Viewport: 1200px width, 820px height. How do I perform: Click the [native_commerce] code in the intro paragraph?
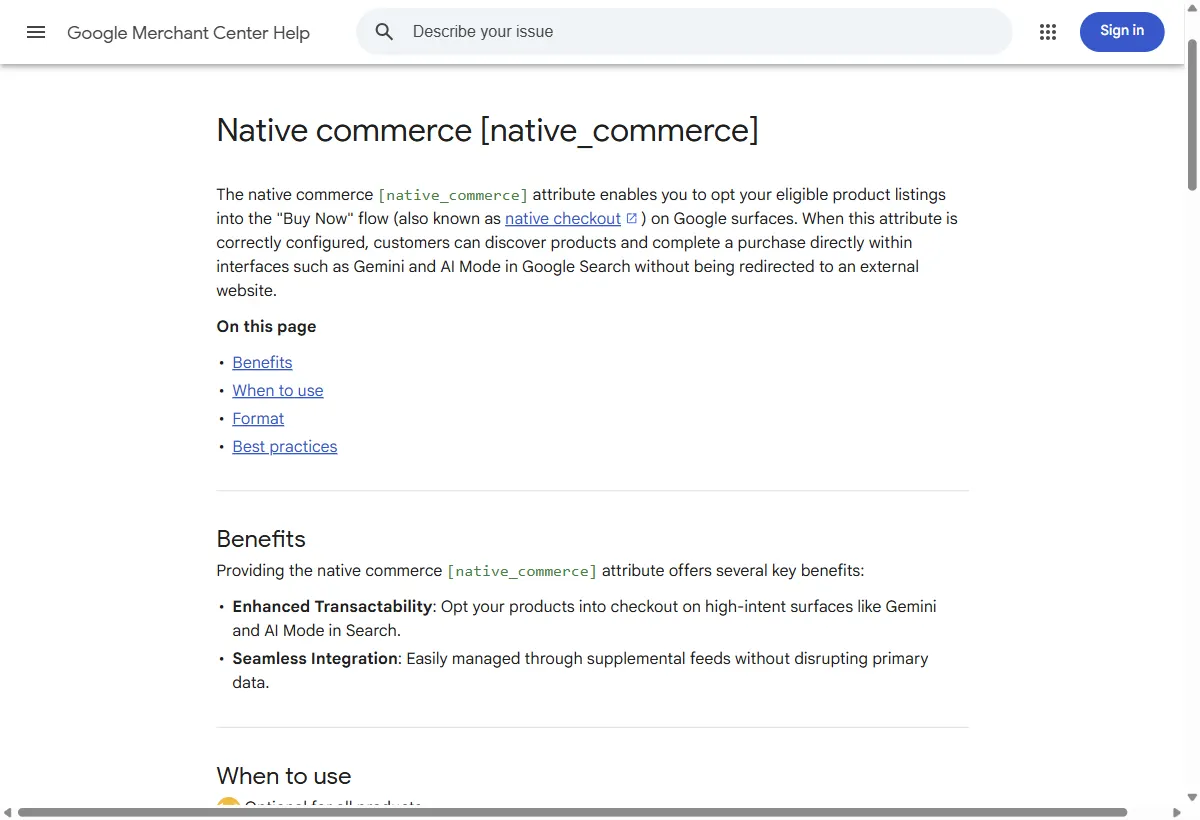453,195
